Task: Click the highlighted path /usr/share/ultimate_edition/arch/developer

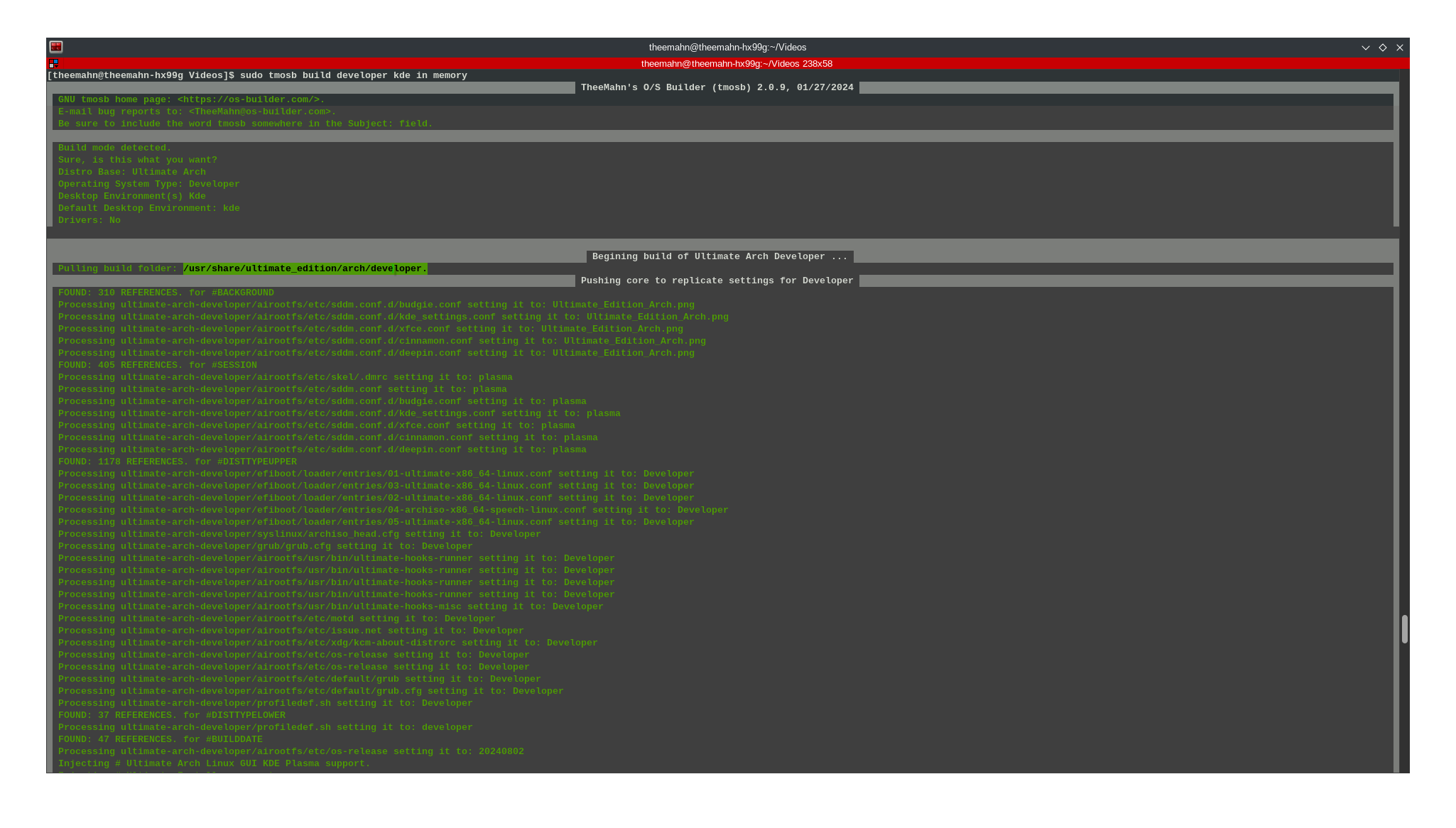Action: click(305, 268)
